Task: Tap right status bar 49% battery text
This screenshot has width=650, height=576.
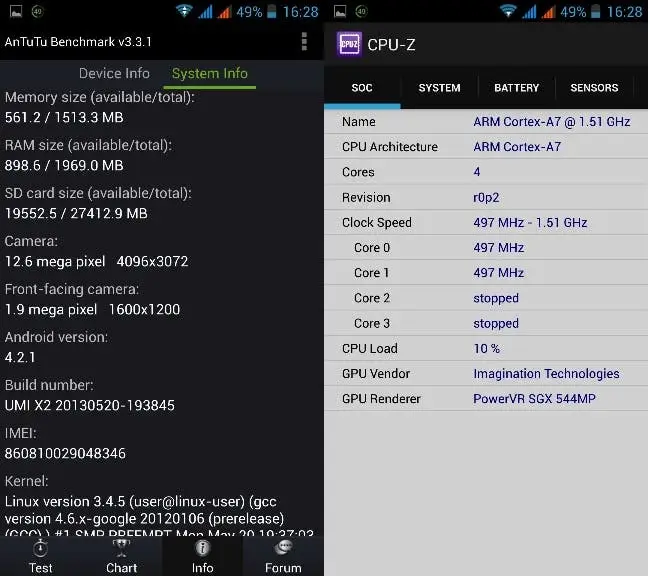Action: point(573,12)
